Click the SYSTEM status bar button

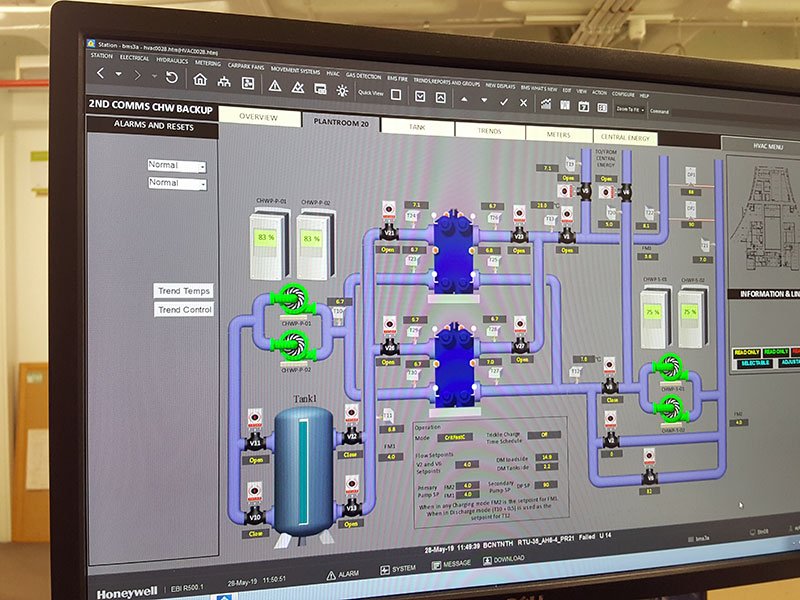pos(398,569)
